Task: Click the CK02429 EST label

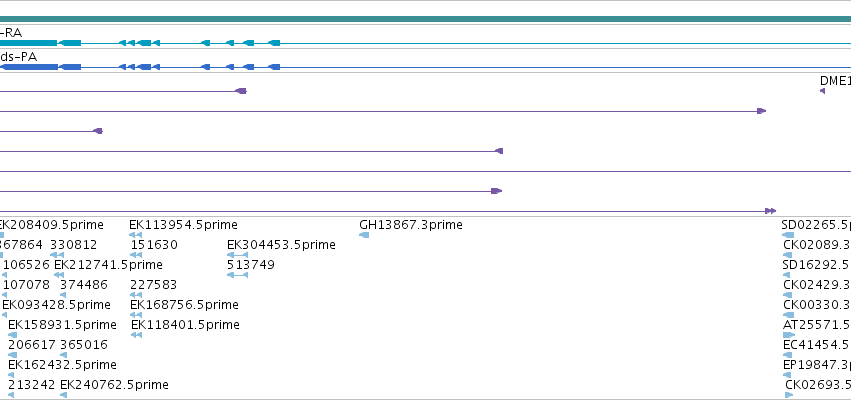Action: [x=817, y=285]
